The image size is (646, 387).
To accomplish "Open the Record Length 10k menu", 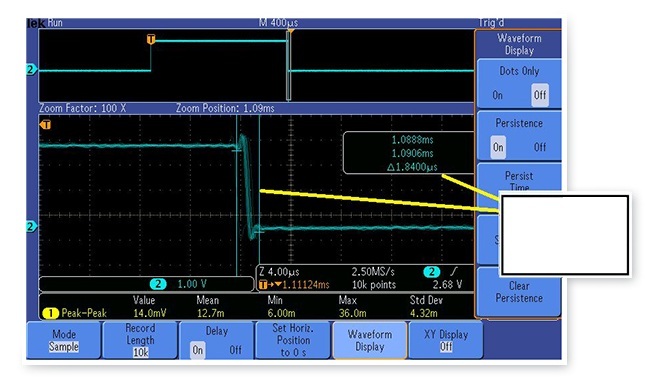I will pyautogui.click(x=140, y=340).
